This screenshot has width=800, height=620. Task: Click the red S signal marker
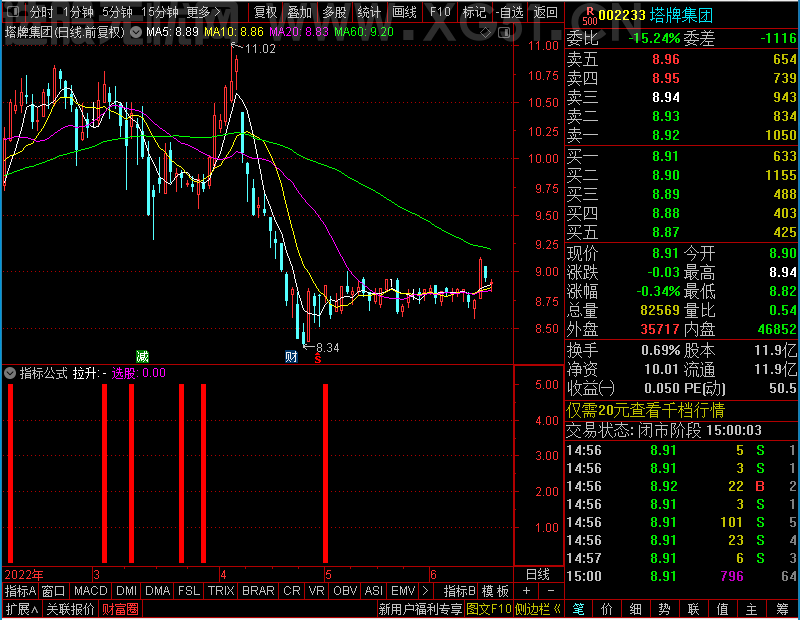318,359
